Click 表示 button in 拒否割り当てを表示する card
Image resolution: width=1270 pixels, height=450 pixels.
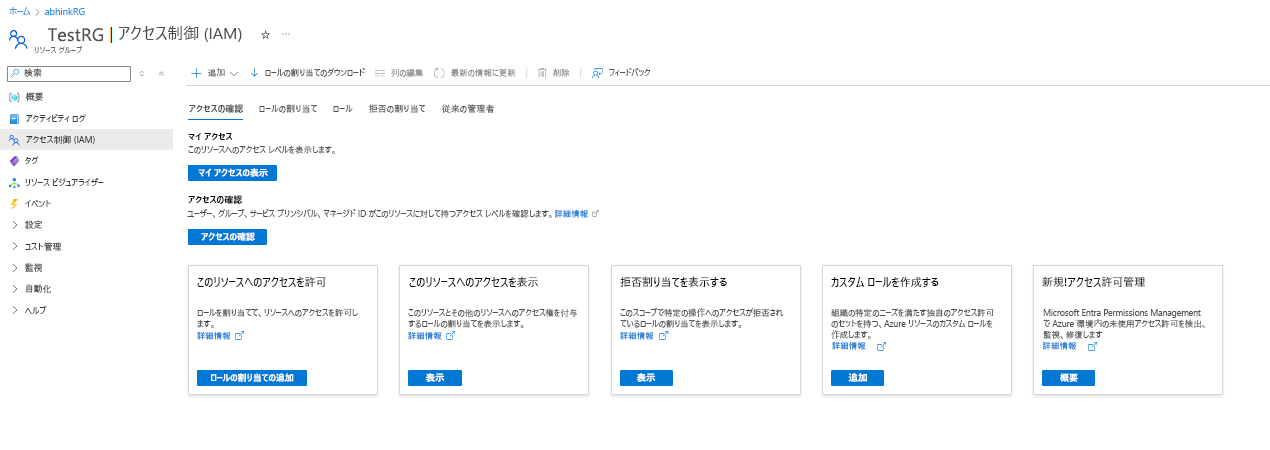[x=646, y=378]
